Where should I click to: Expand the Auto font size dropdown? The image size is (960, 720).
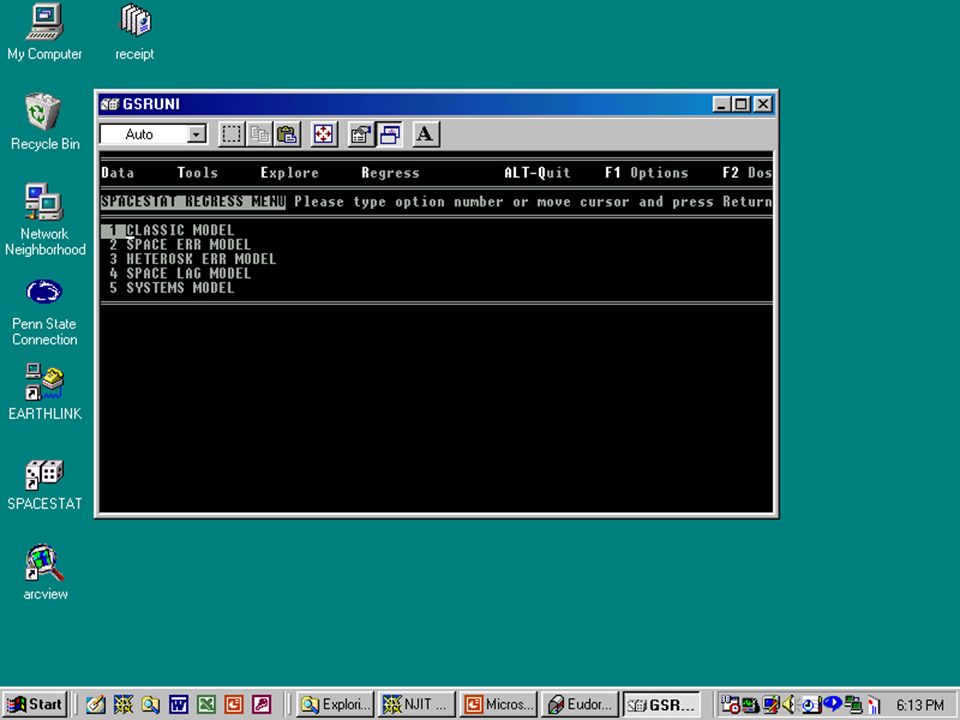197,134
